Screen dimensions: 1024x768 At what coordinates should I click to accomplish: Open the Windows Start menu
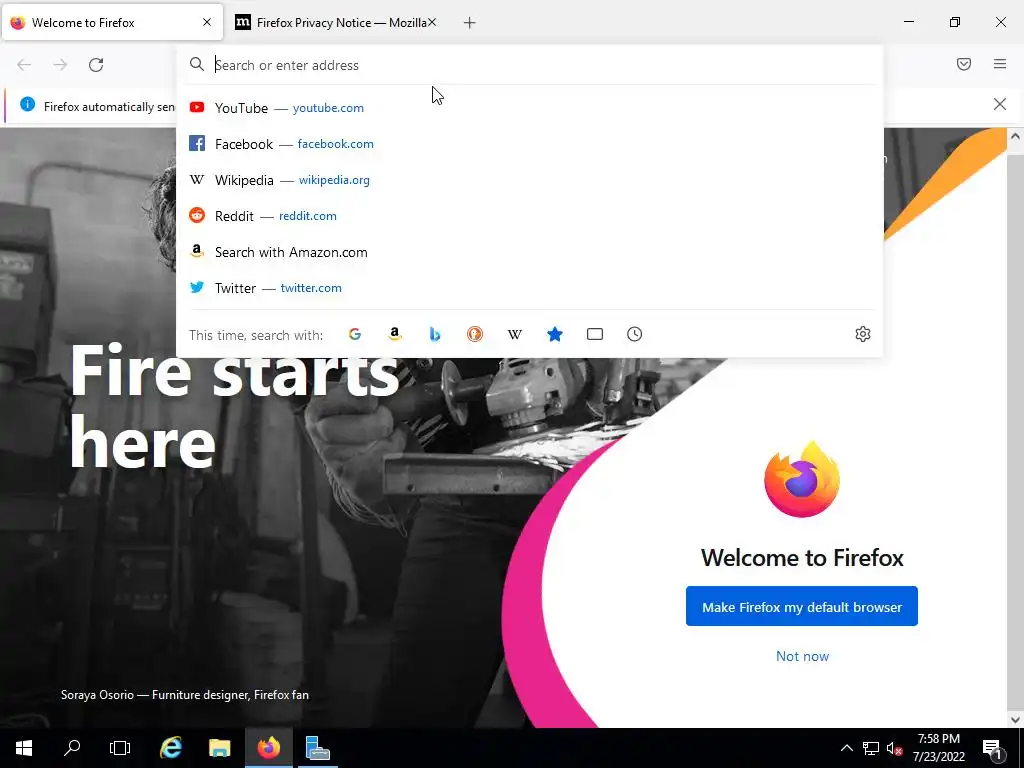click(24, 748)
